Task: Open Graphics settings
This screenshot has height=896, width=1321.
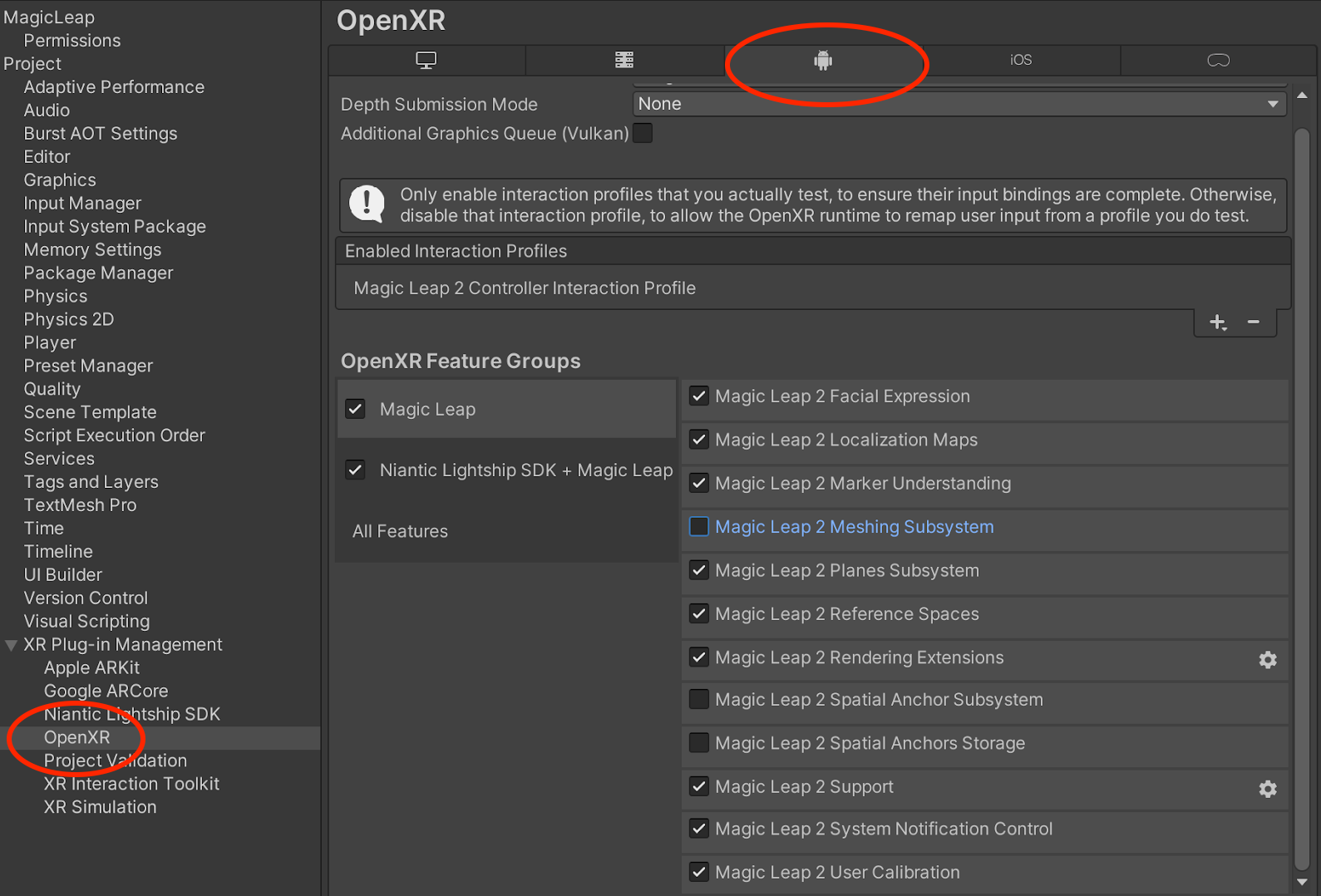Action: [x=60, y=180]
